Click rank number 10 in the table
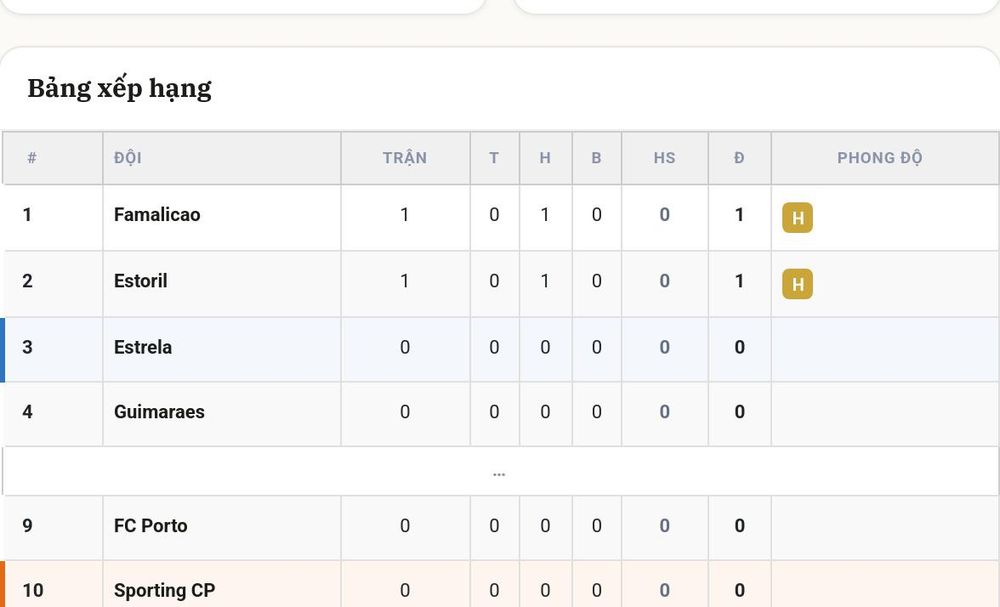Viewport: 1000px width, 607px height. point(33,590)
